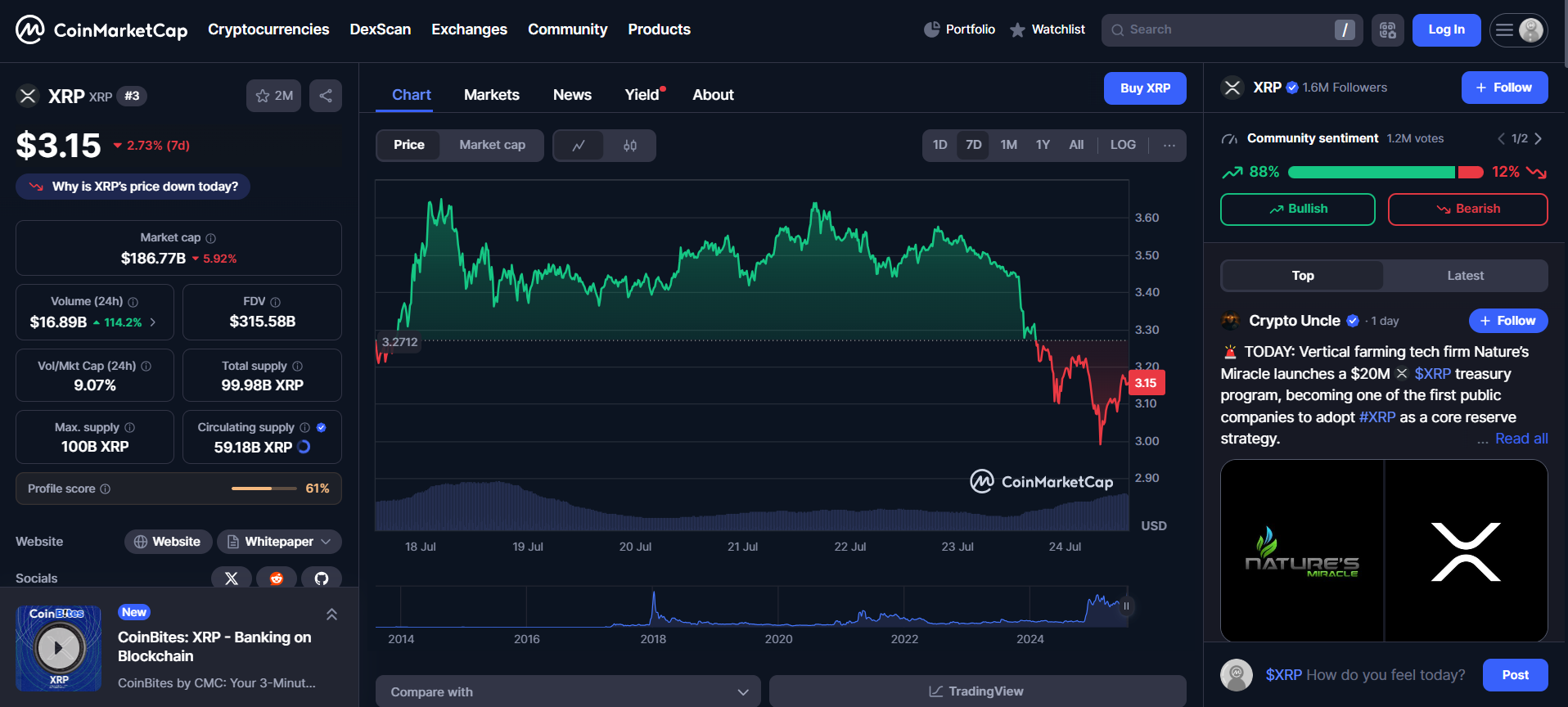Open the Watchlist star icon
Viewport: 1568px width, 707px height.
click(x=1017, y=30)
